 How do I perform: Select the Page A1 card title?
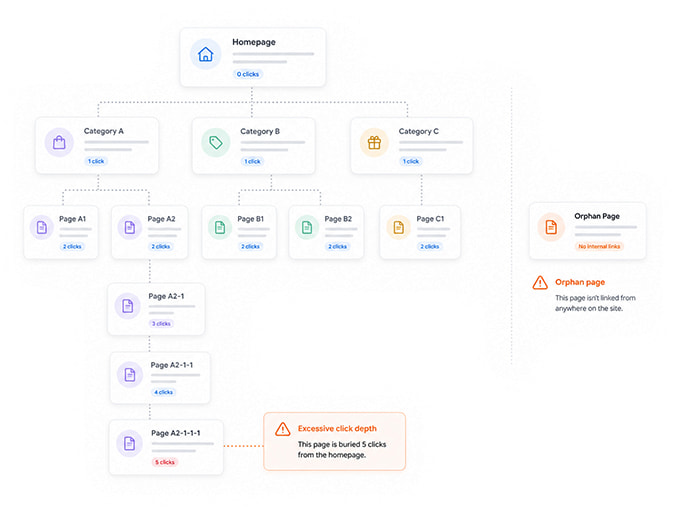coord(72,219)
